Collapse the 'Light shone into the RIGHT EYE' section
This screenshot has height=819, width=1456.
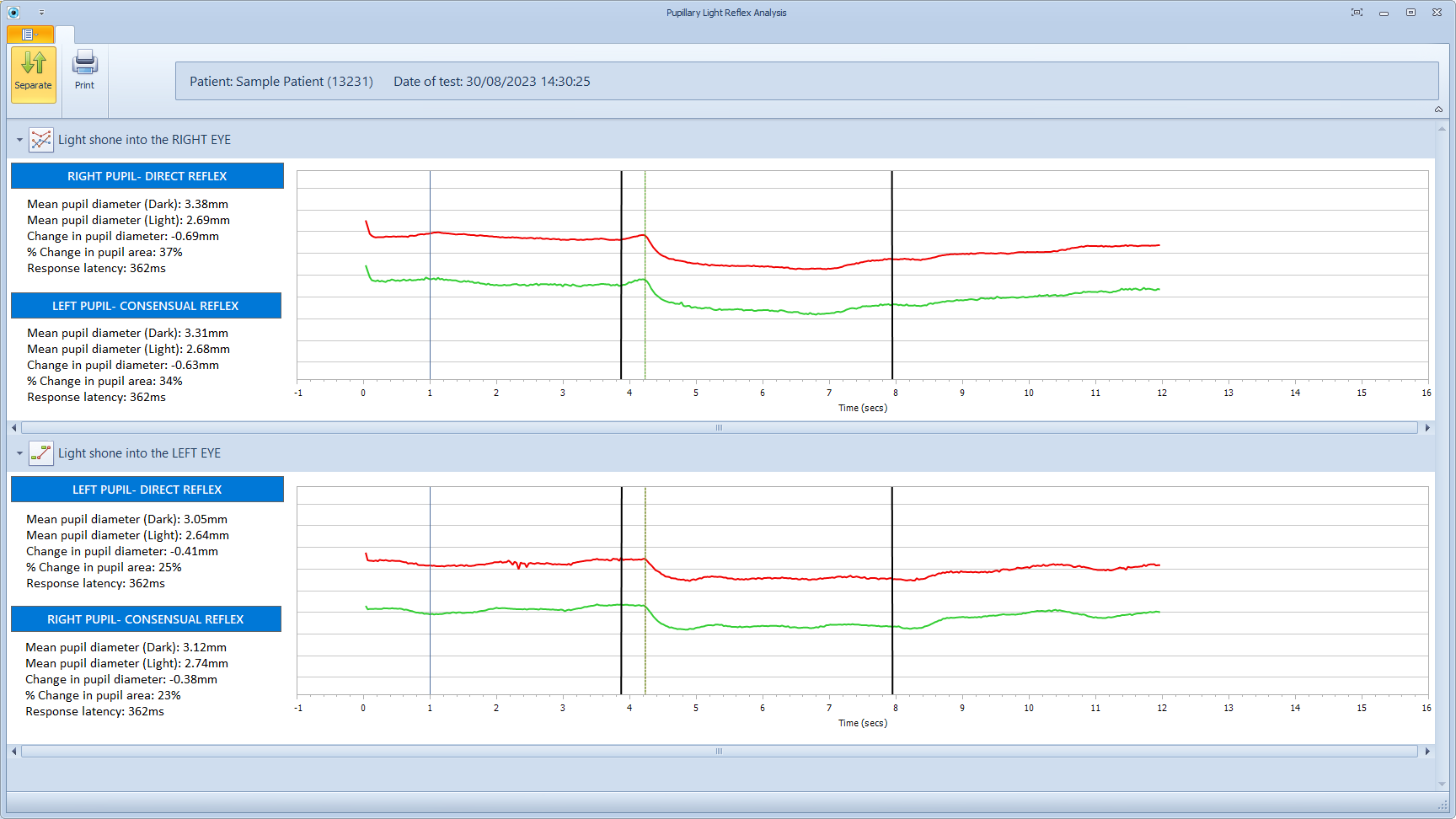pyautogui.click(x=19, y=140)
